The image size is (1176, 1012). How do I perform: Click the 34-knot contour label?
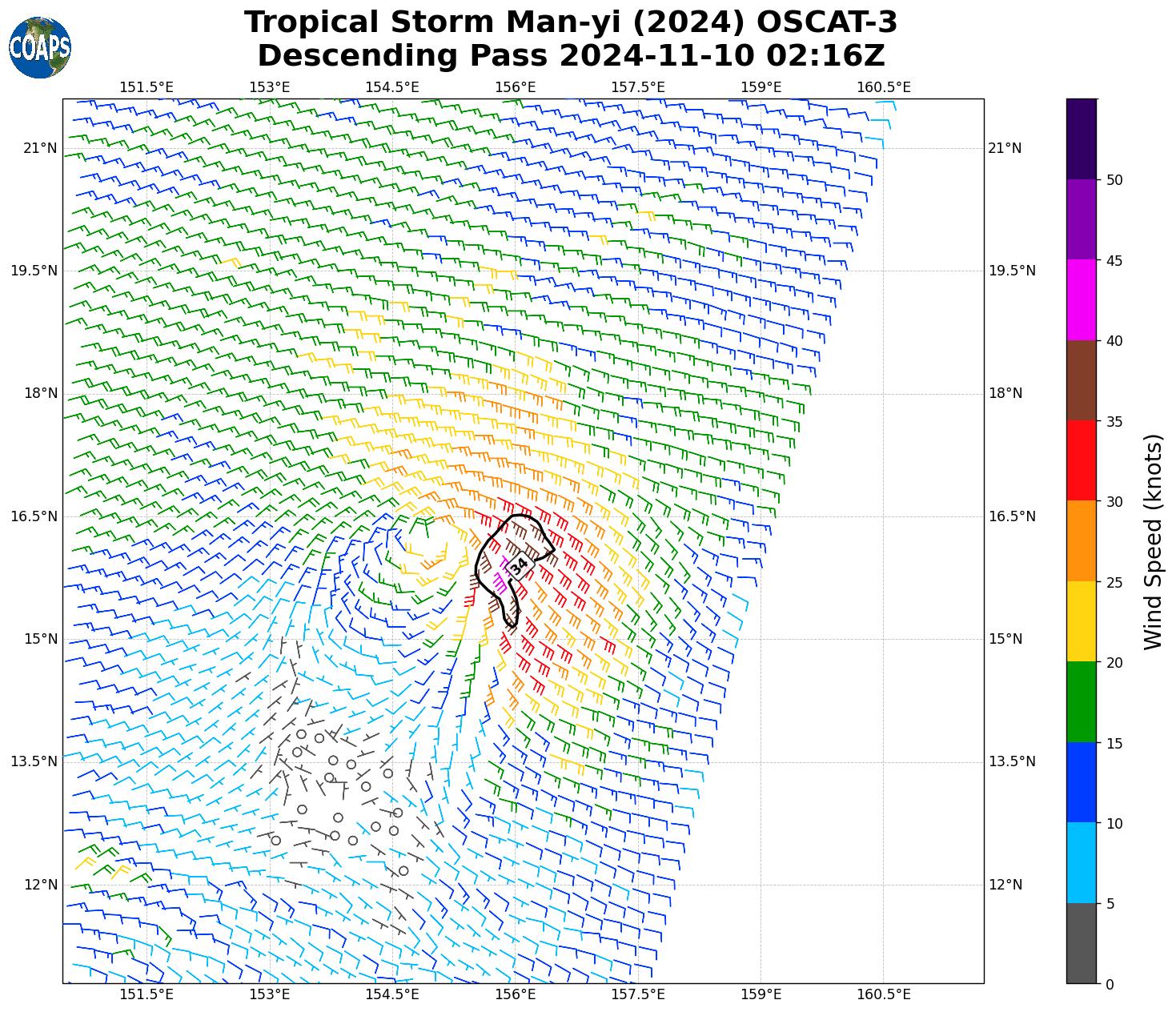pos(519,565)
